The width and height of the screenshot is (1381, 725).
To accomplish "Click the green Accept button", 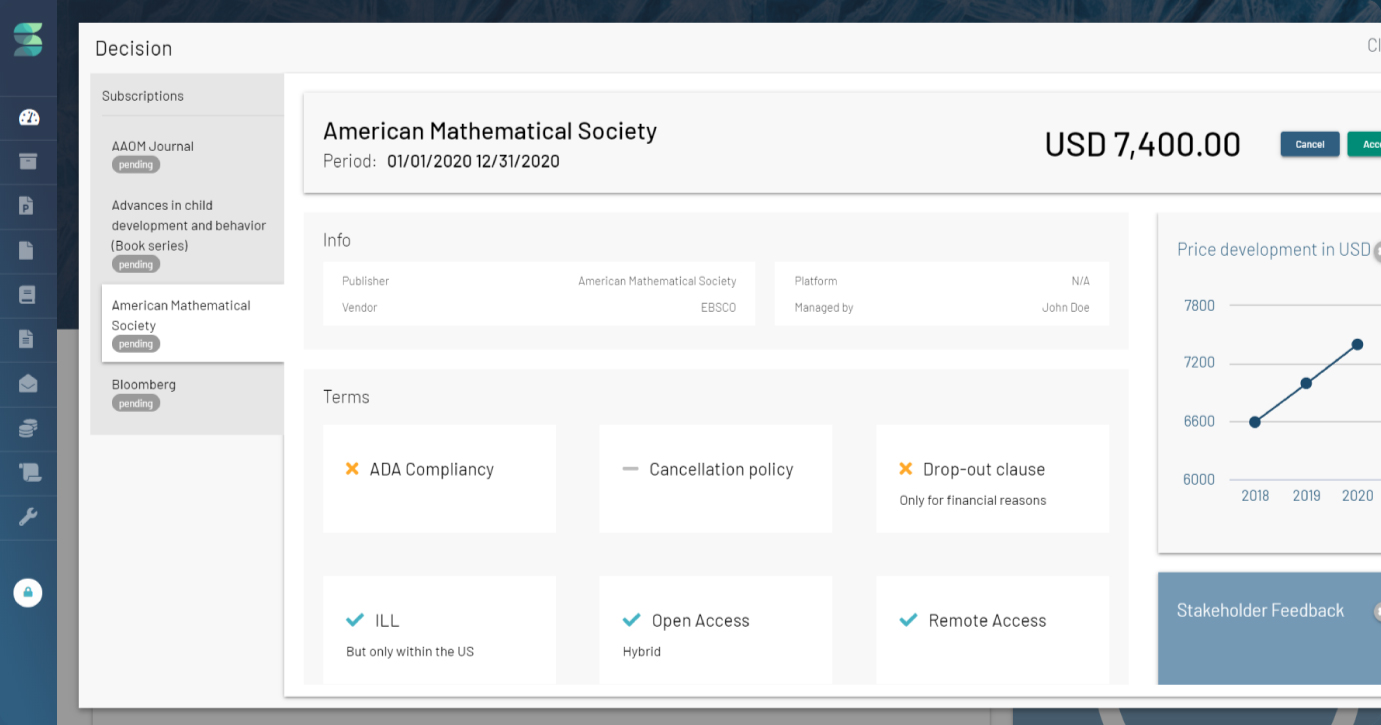I will click(1365, 144).
